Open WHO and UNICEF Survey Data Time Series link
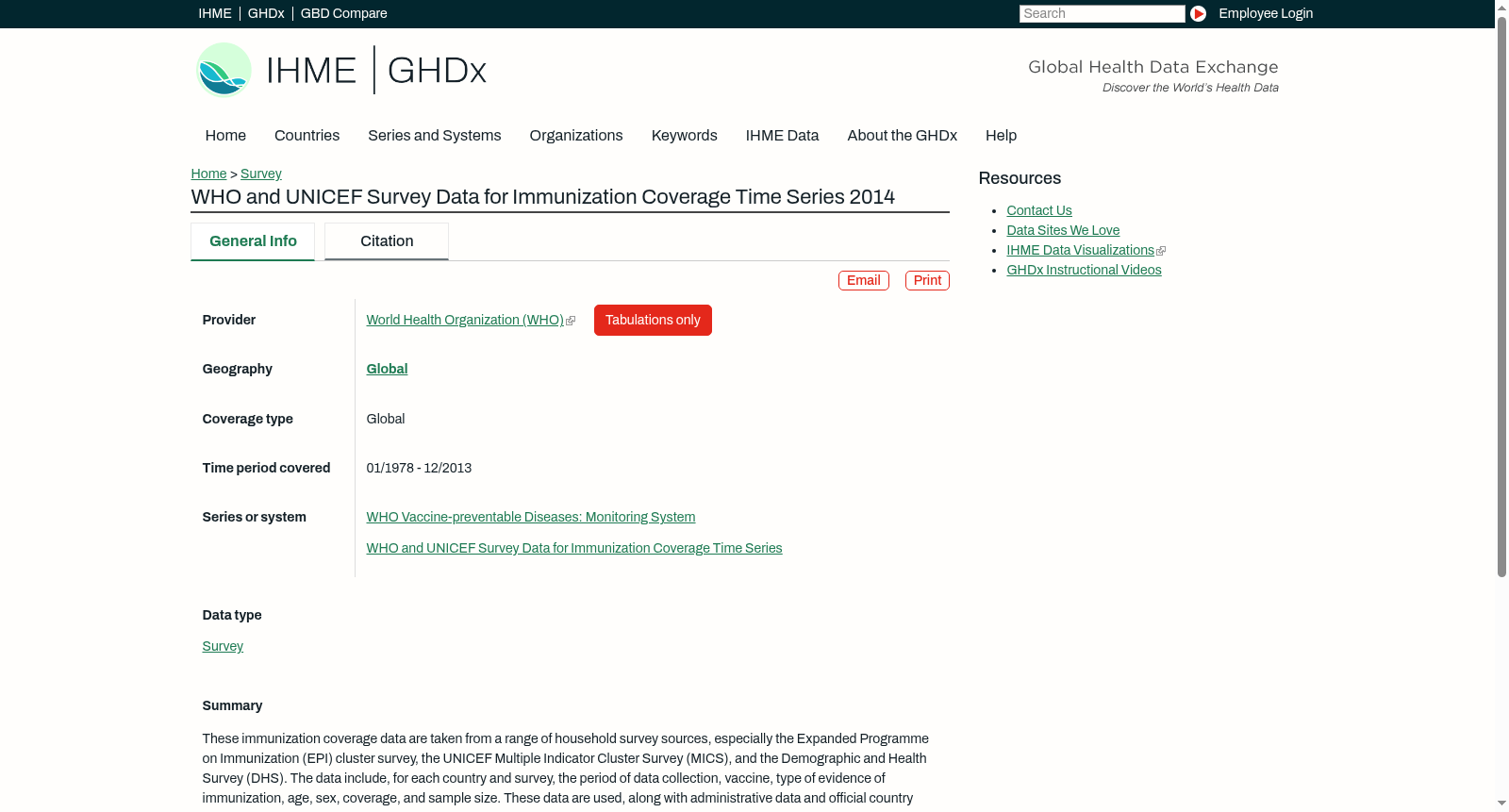Image resolution: width=1509 pixels, height=812 pixels. click(x=574, y=549)
